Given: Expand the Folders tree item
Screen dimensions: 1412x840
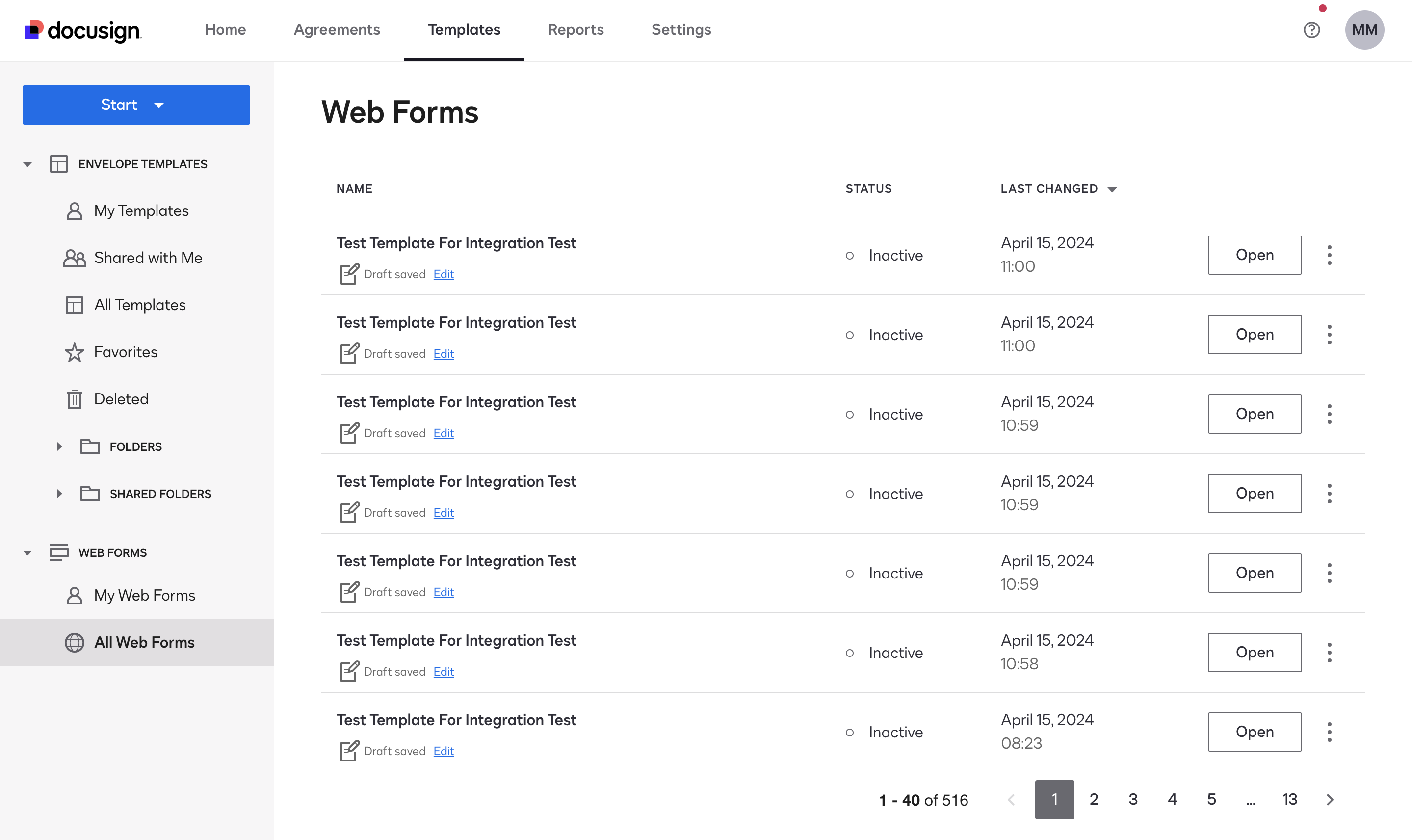Looking at the screenshot, I should click(x=59, y=446).
